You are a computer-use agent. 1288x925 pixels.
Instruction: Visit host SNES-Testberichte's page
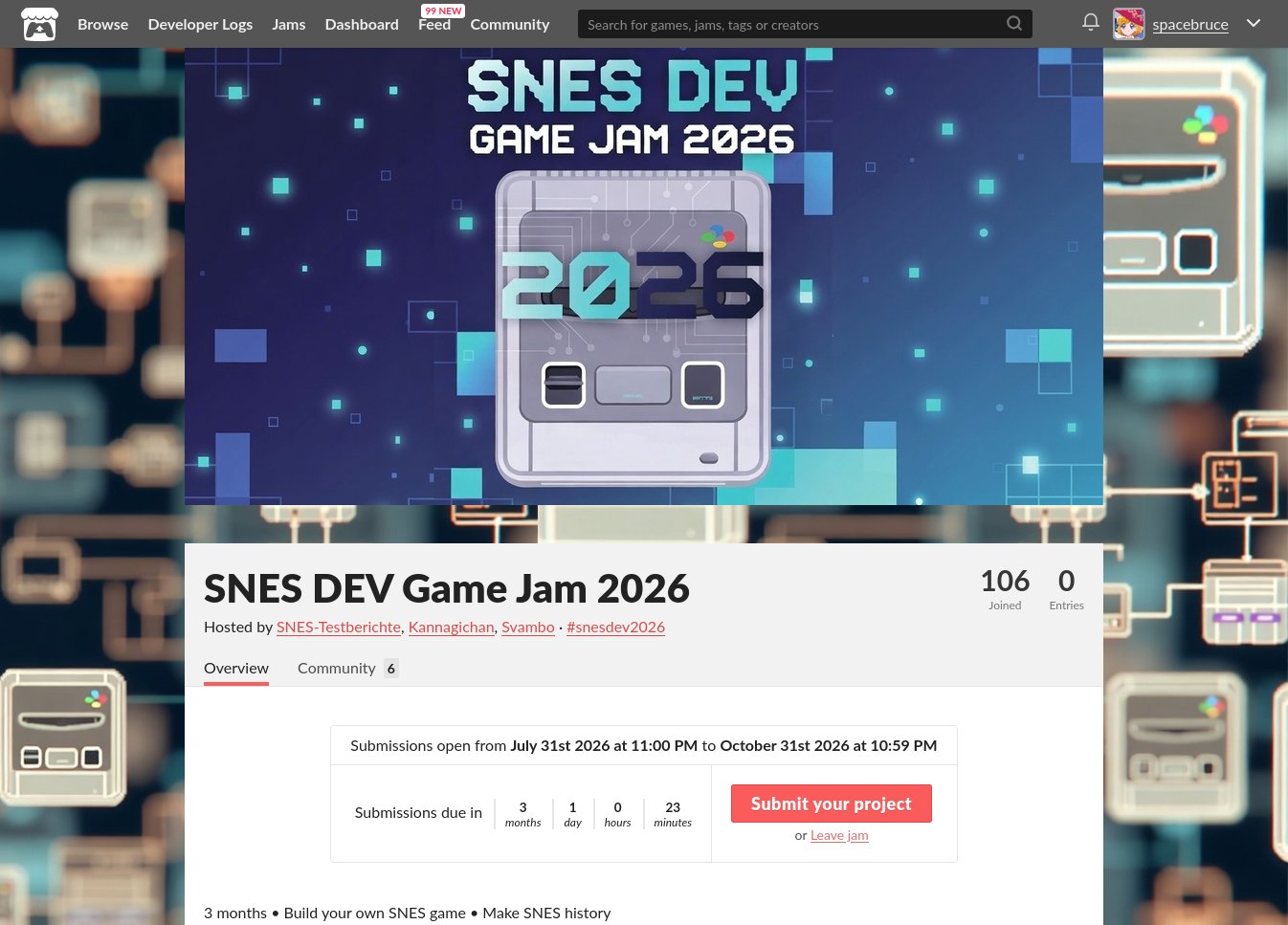339,628
